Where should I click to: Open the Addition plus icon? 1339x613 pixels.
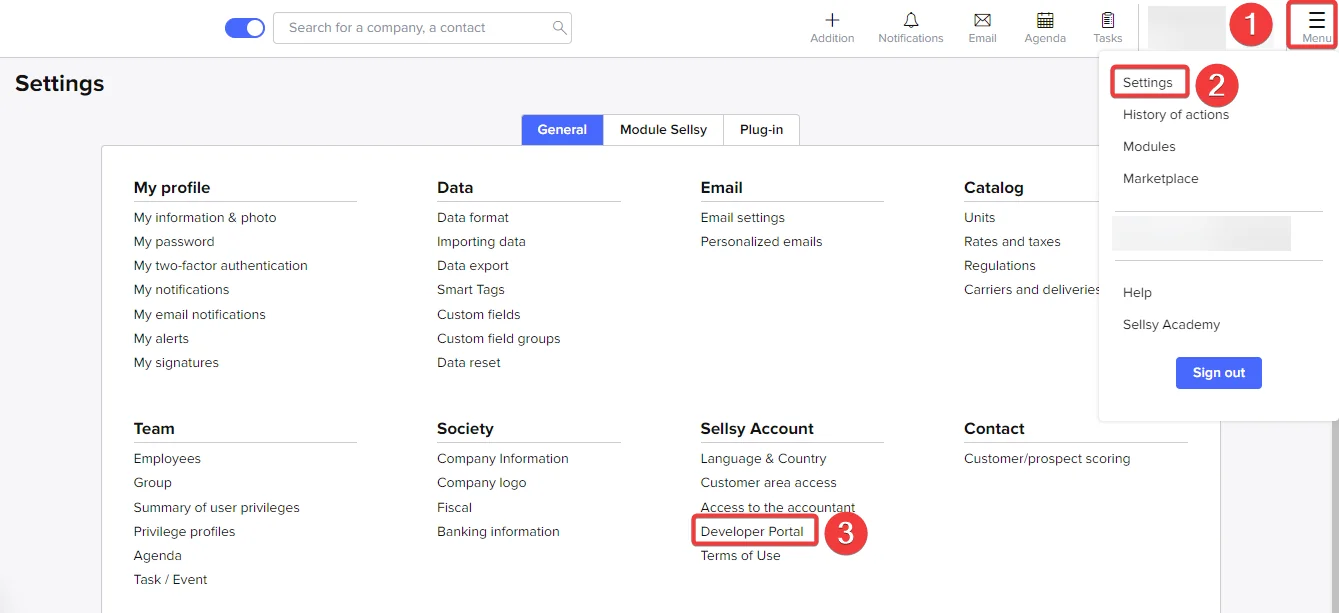(832, 20)
